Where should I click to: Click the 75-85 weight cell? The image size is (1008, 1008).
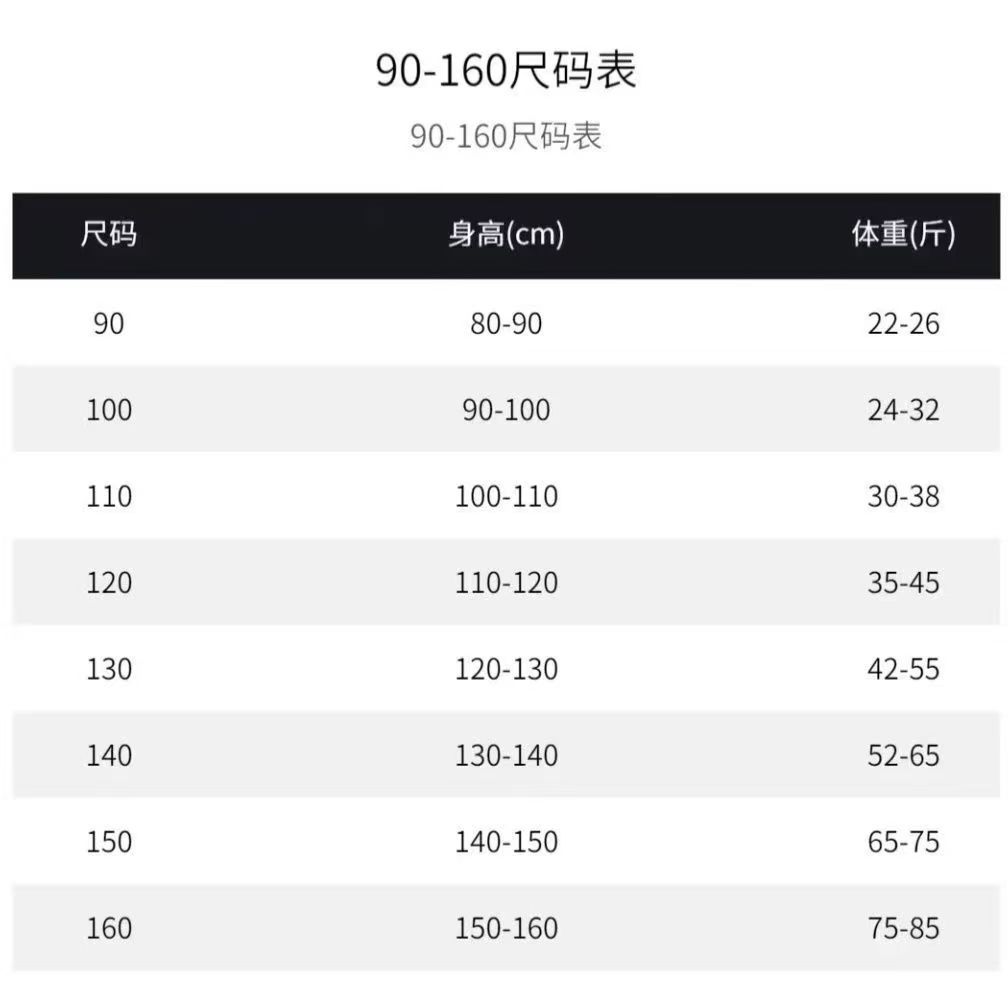pos(904,928)
